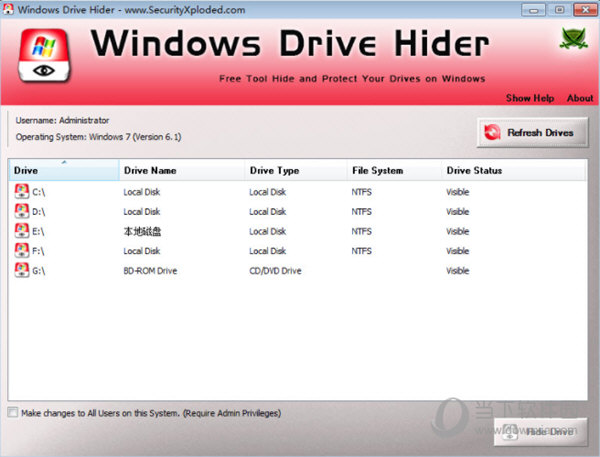Enable Make changes to All Users checkbox

pyautogui.click(x=13, y=412)
